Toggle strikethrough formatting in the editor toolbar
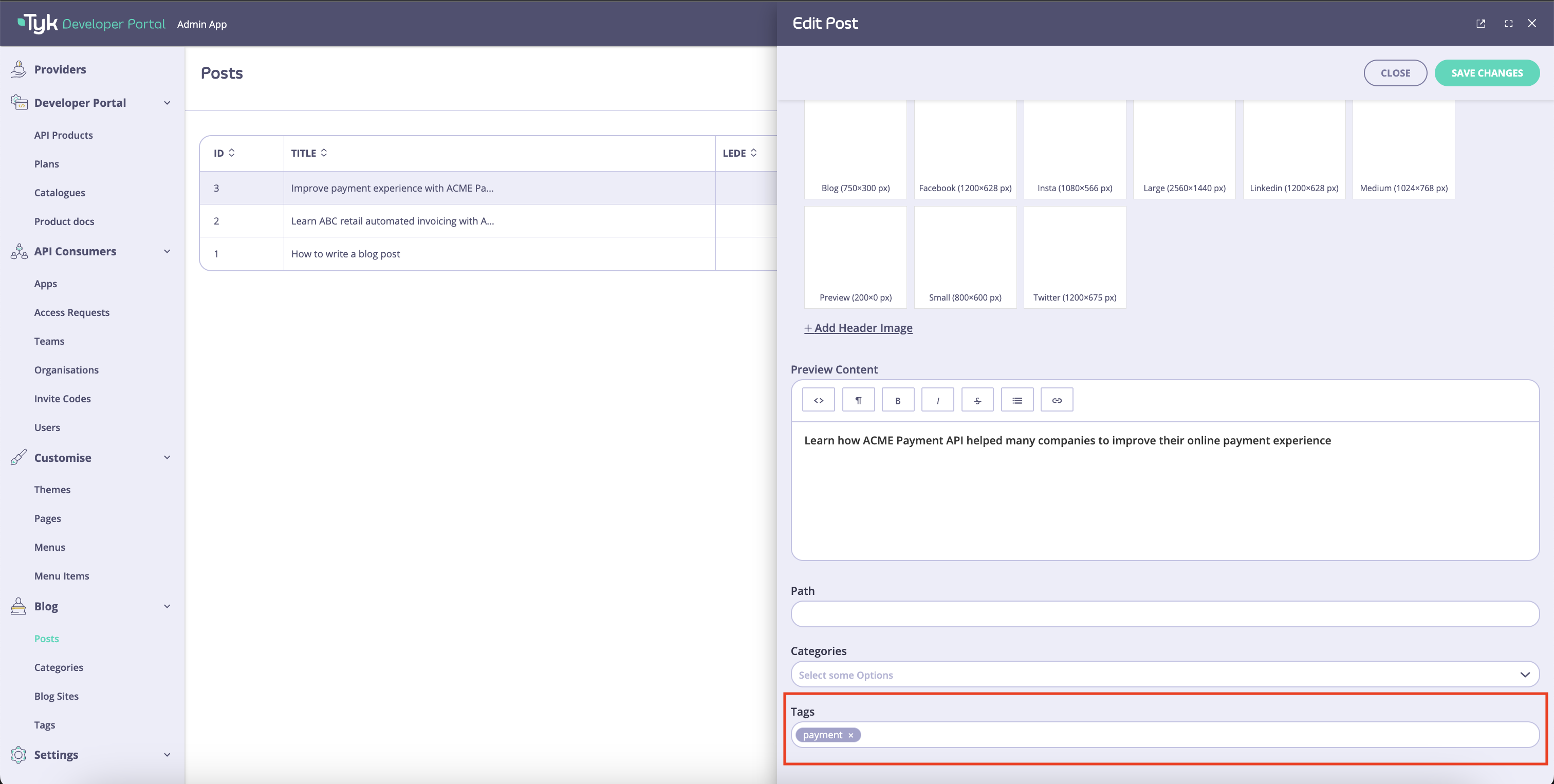 pyautogui.click(x=977, y=399)
